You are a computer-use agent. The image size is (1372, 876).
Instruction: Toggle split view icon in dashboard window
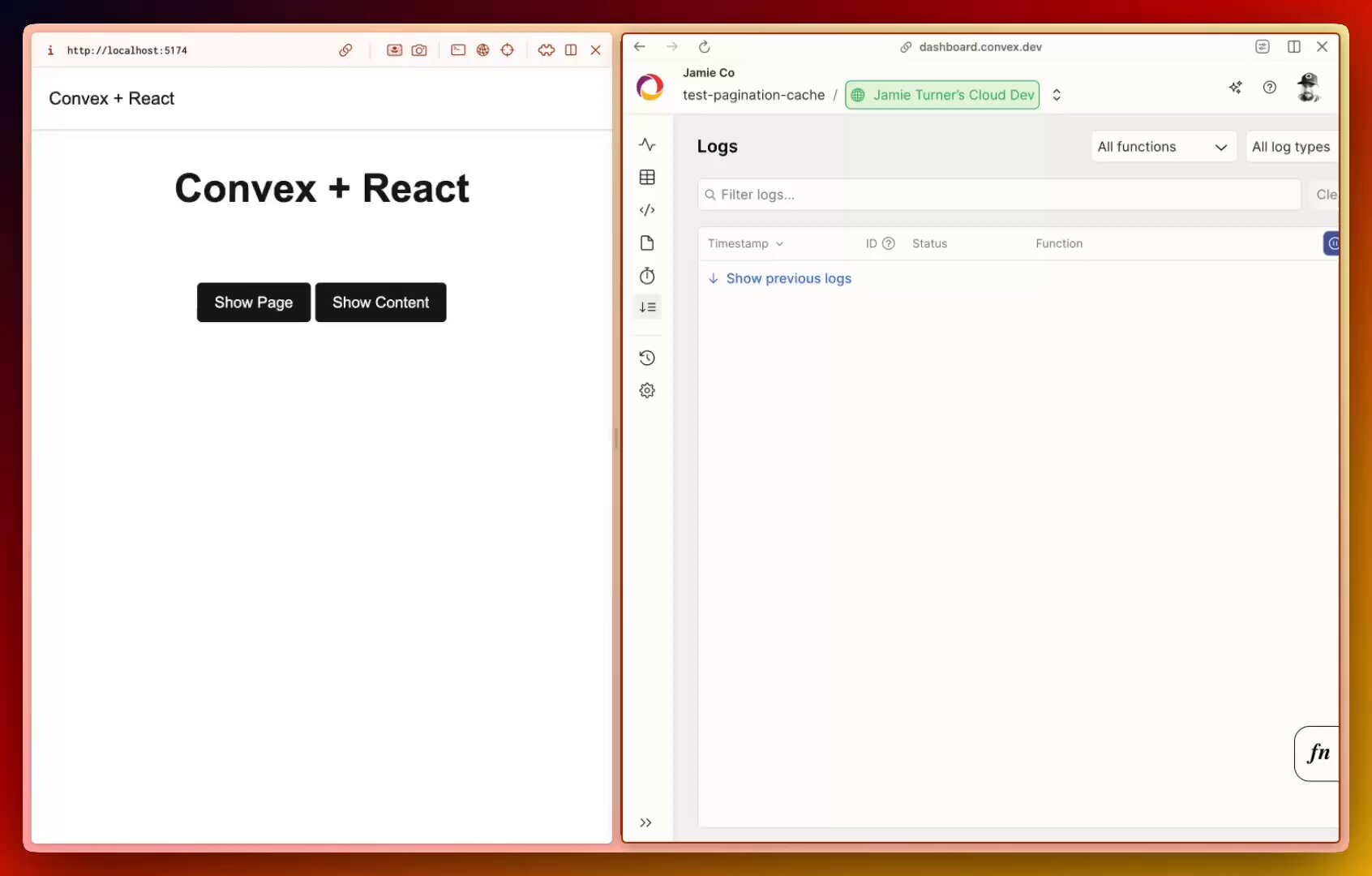pos(1294,47)
